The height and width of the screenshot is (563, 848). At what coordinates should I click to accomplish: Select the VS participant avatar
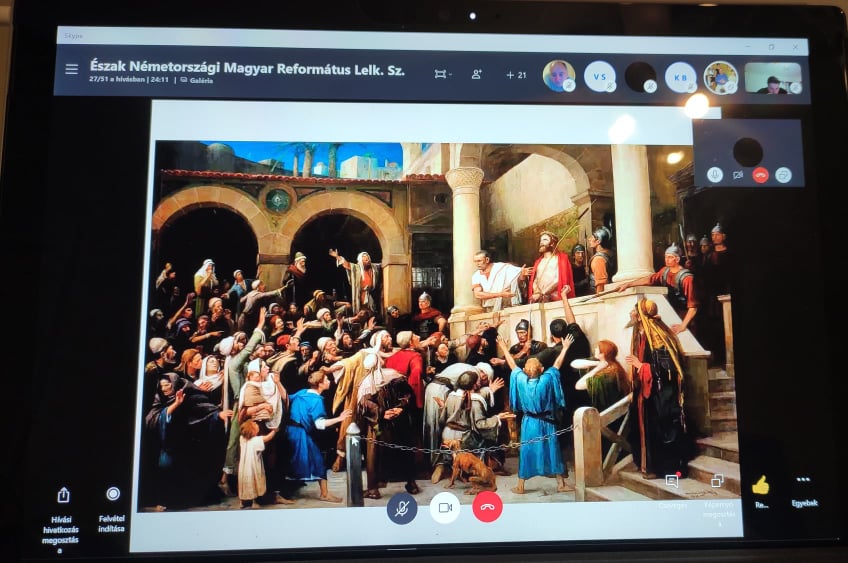tap(600, 77)
